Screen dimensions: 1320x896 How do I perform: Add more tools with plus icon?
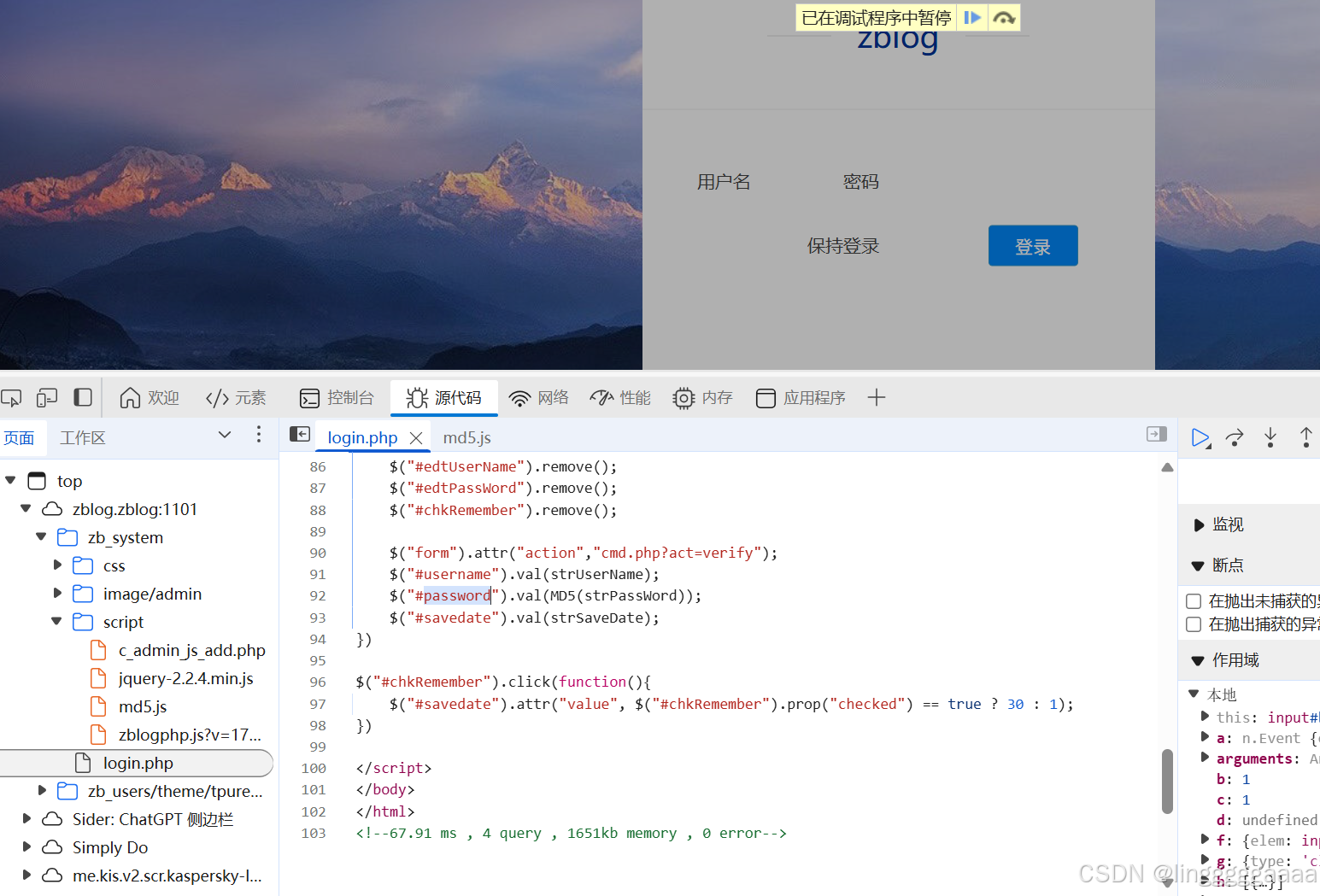876,397
